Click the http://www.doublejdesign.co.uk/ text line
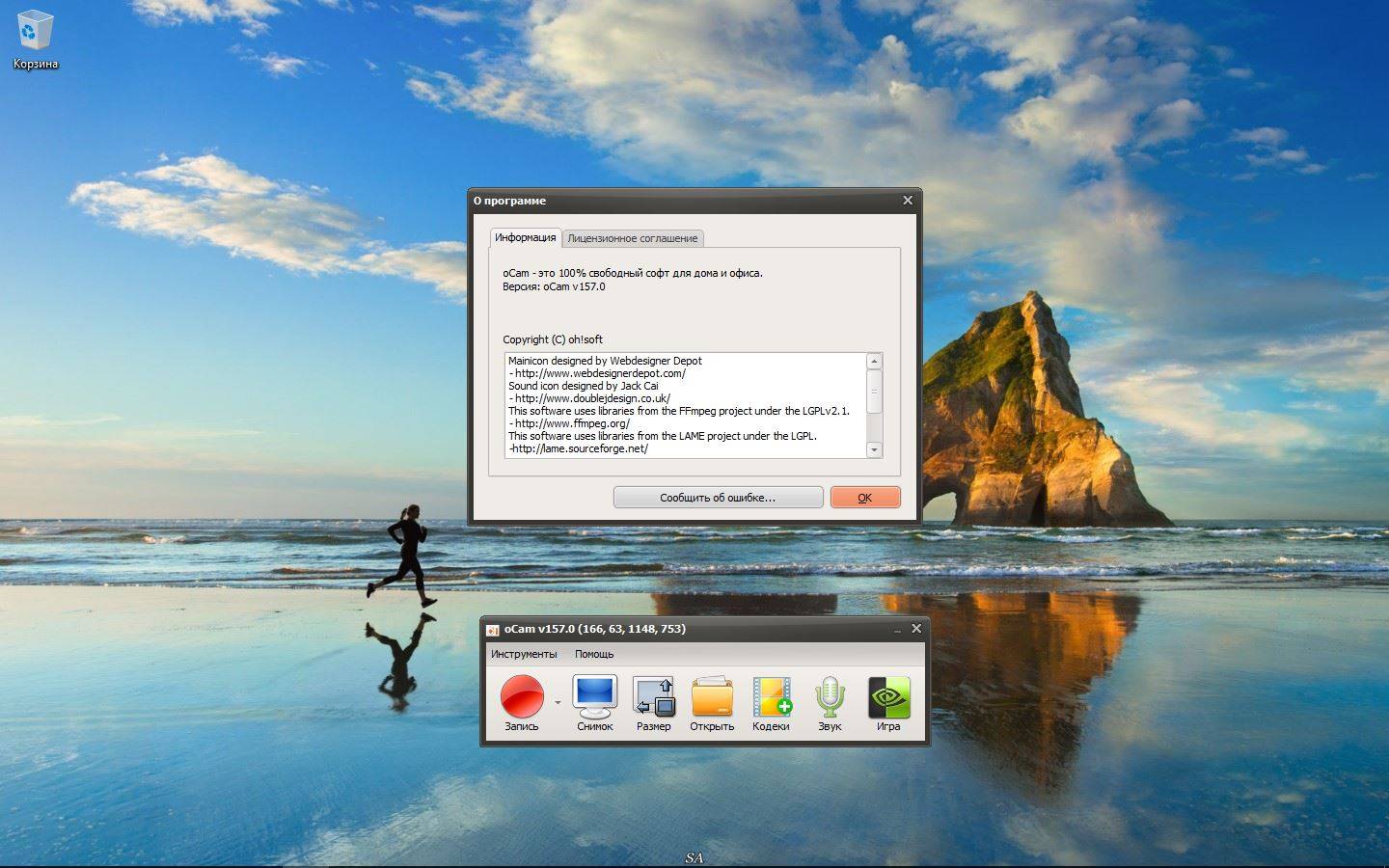Screen dimensions: 1389x868 [x=589, y=398]
